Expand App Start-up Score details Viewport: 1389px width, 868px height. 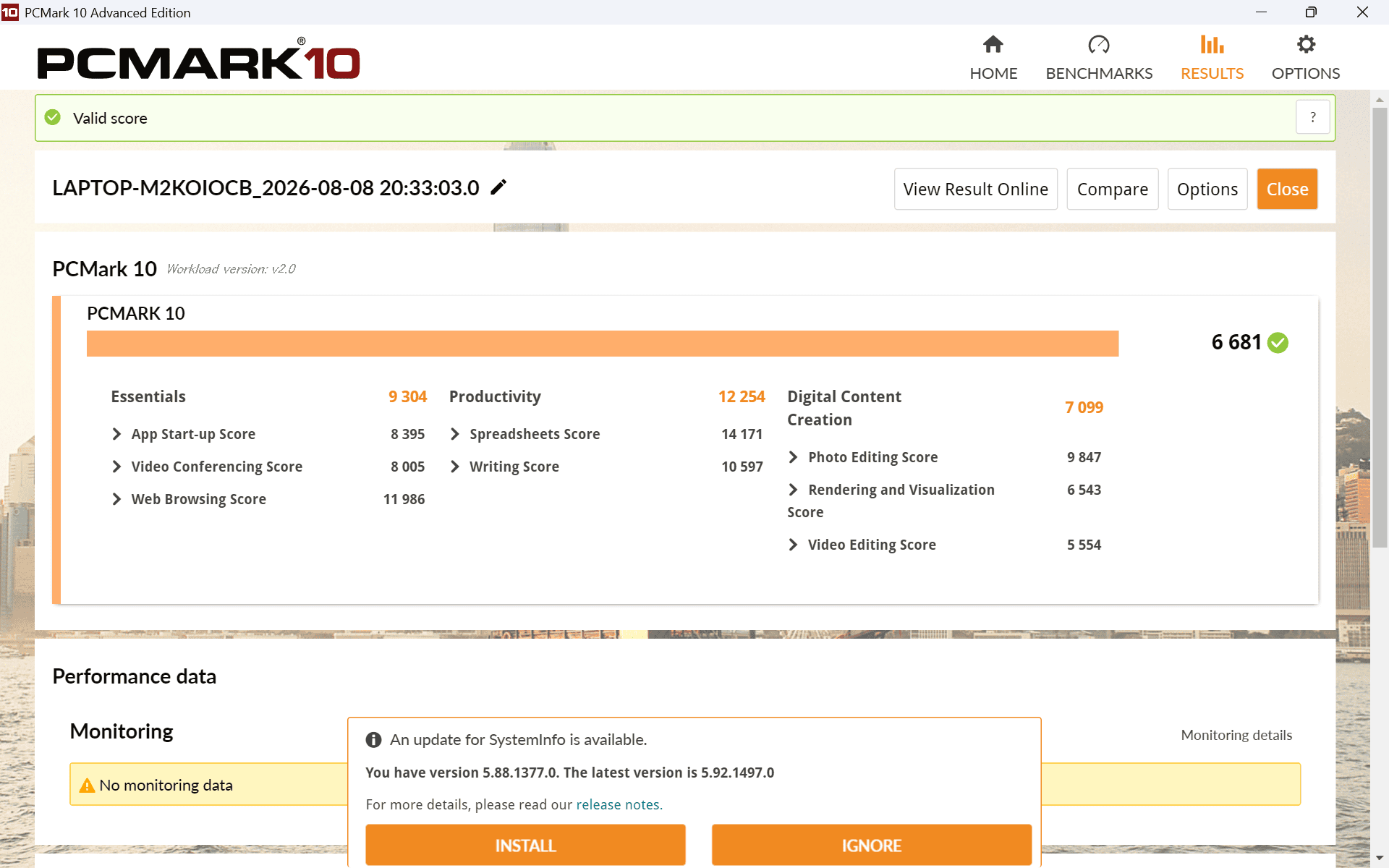116,434
